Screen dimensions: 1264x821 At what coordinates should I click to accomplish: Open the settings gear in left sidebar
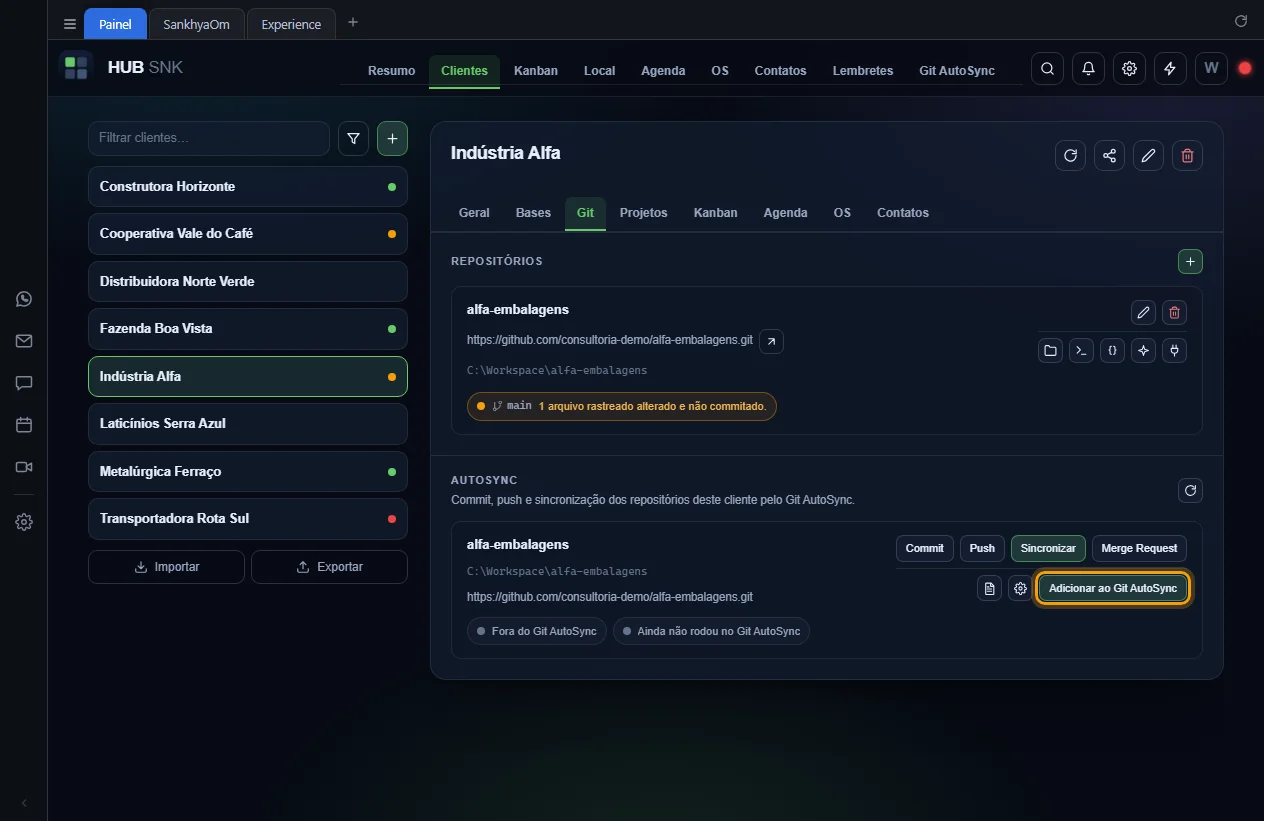(24, 522)
